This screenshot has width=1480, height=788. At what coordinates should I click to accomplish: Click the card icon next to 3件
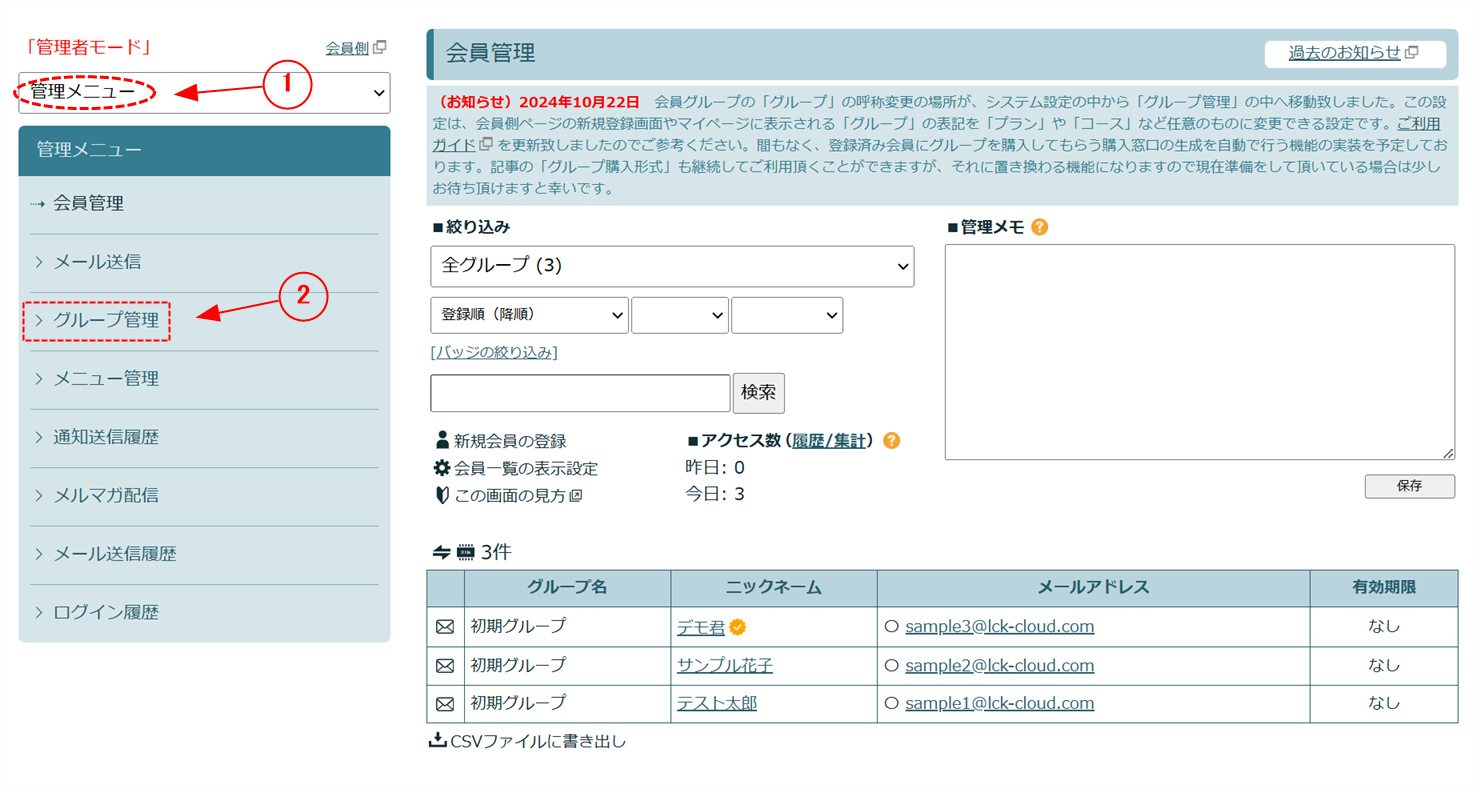click(x=465, y=552)
